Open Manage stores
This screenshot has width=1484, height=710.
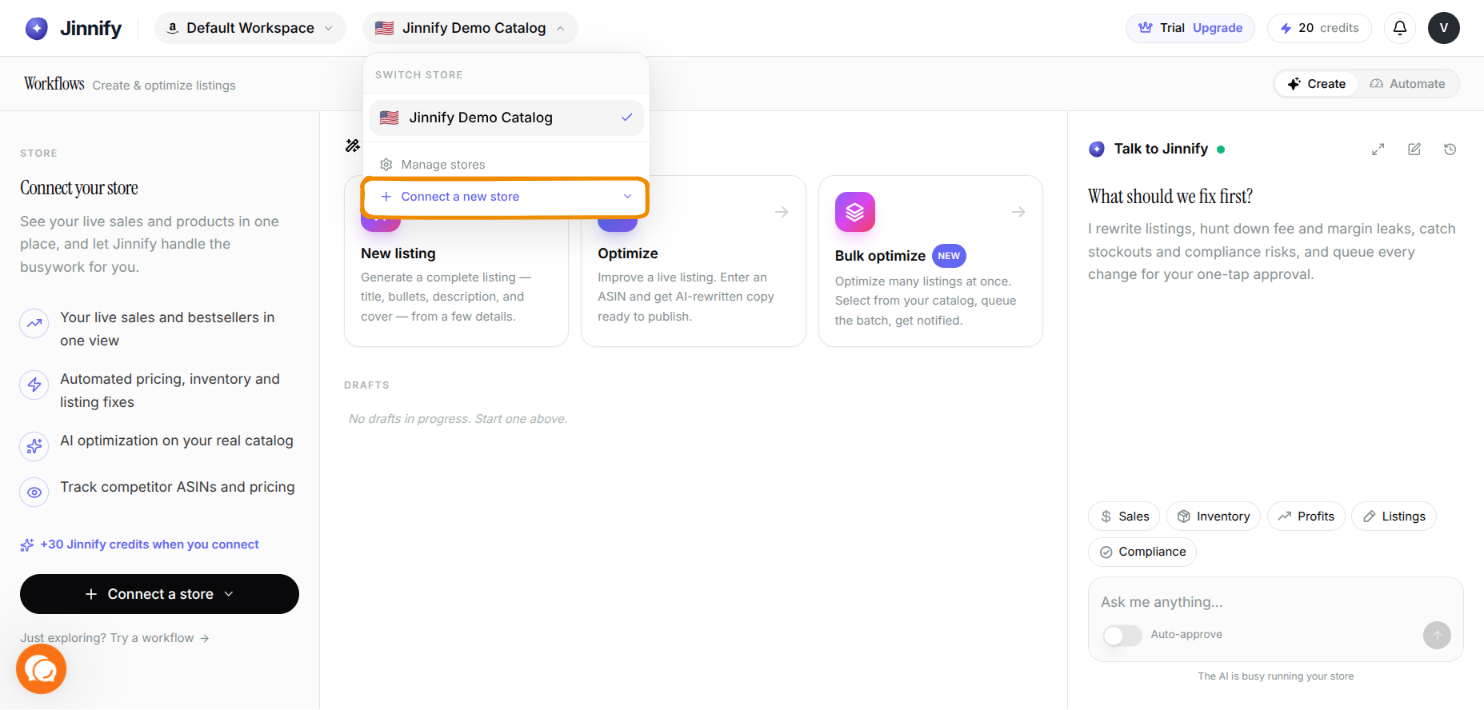[507, 164]
